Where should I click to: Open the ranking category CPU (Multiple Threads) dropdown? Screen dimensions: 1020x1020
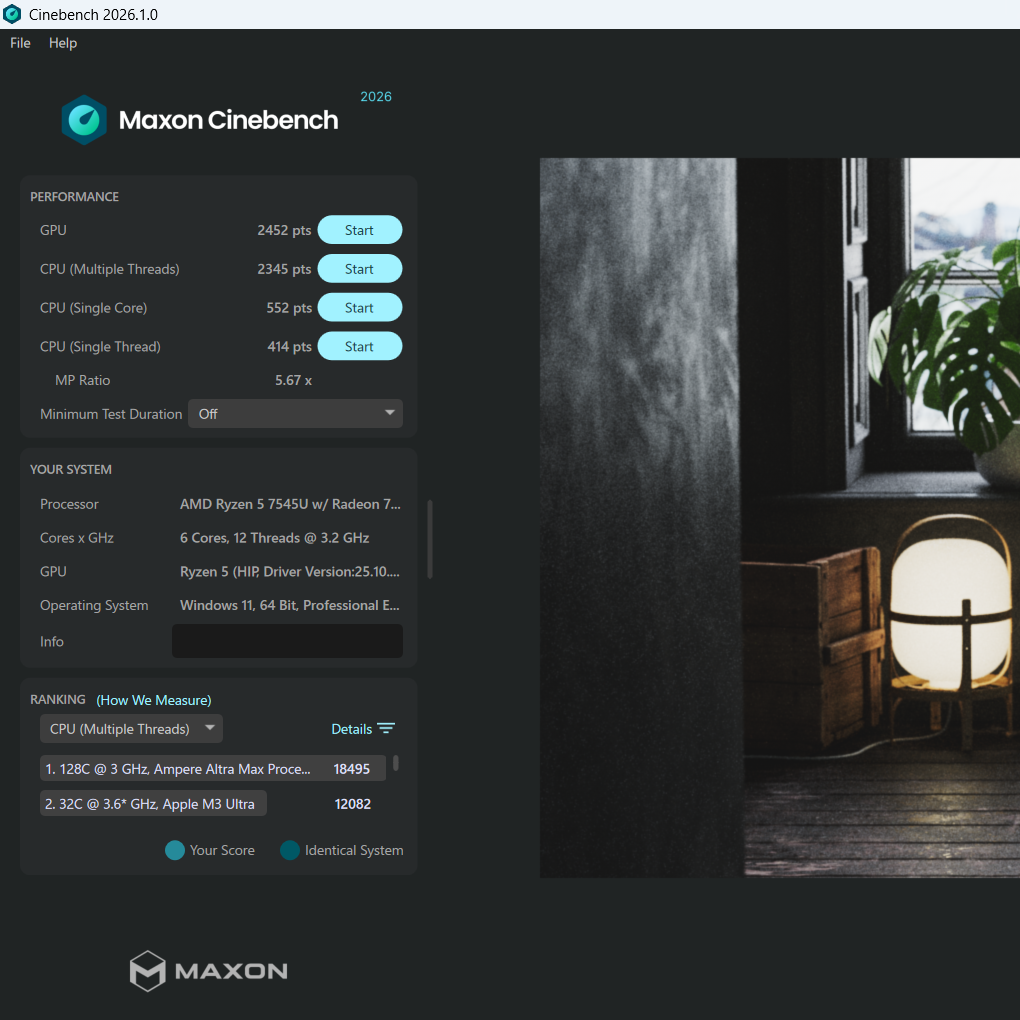[x=131, y=729]
